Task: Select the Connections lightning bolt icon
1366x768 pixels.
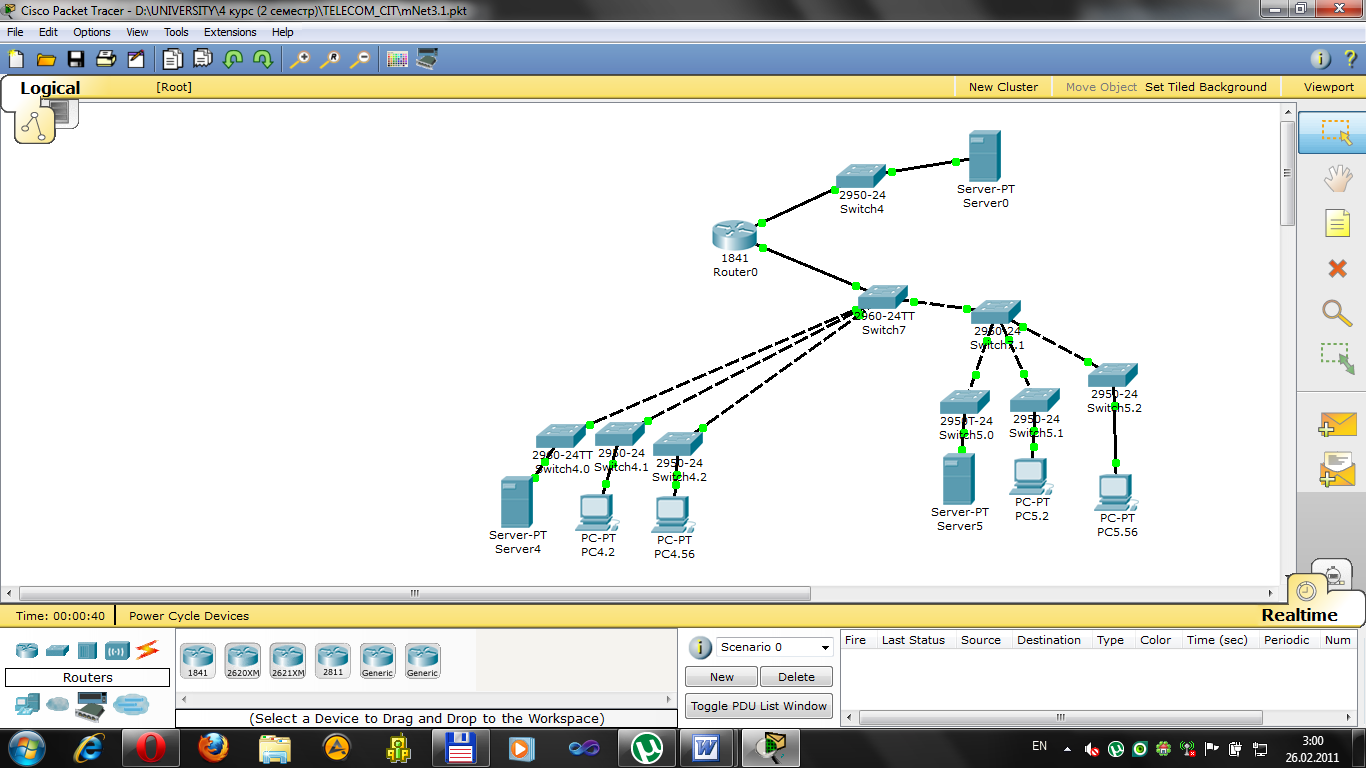Action: tap(148, 650)
